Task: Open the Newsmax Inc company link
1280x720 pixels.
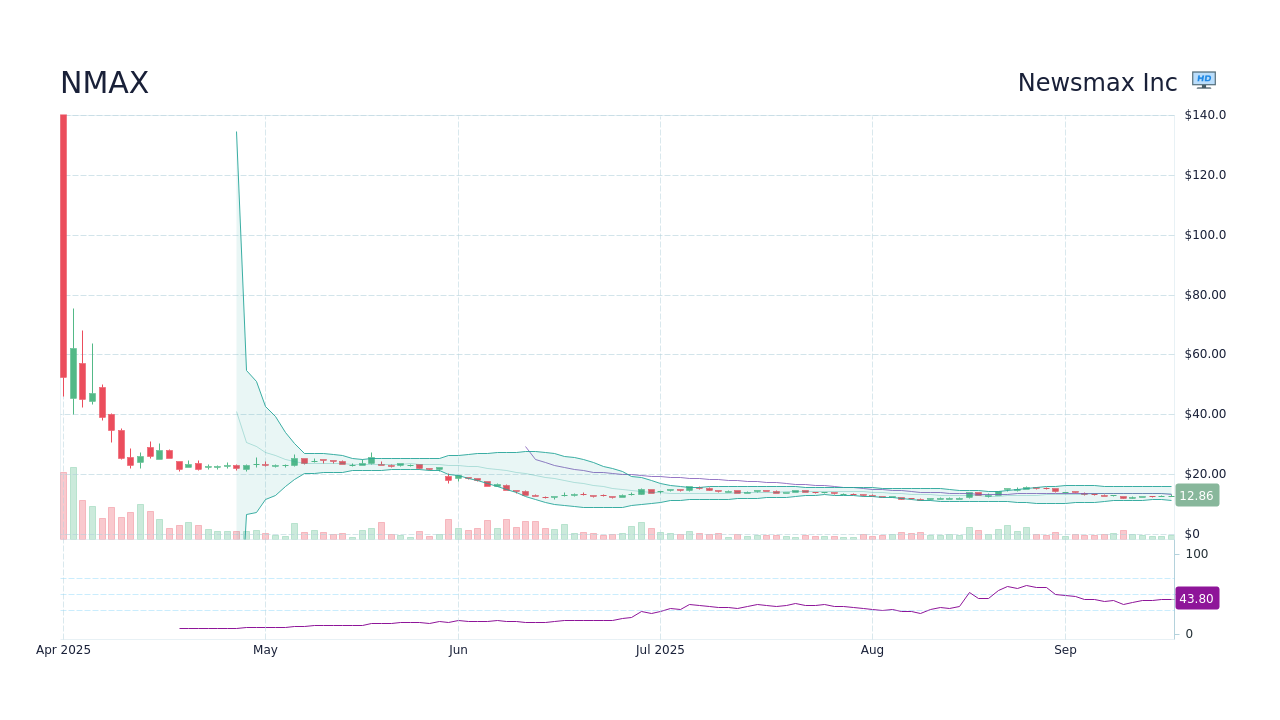Action: pyautogui.click(x=1097, y=82)
